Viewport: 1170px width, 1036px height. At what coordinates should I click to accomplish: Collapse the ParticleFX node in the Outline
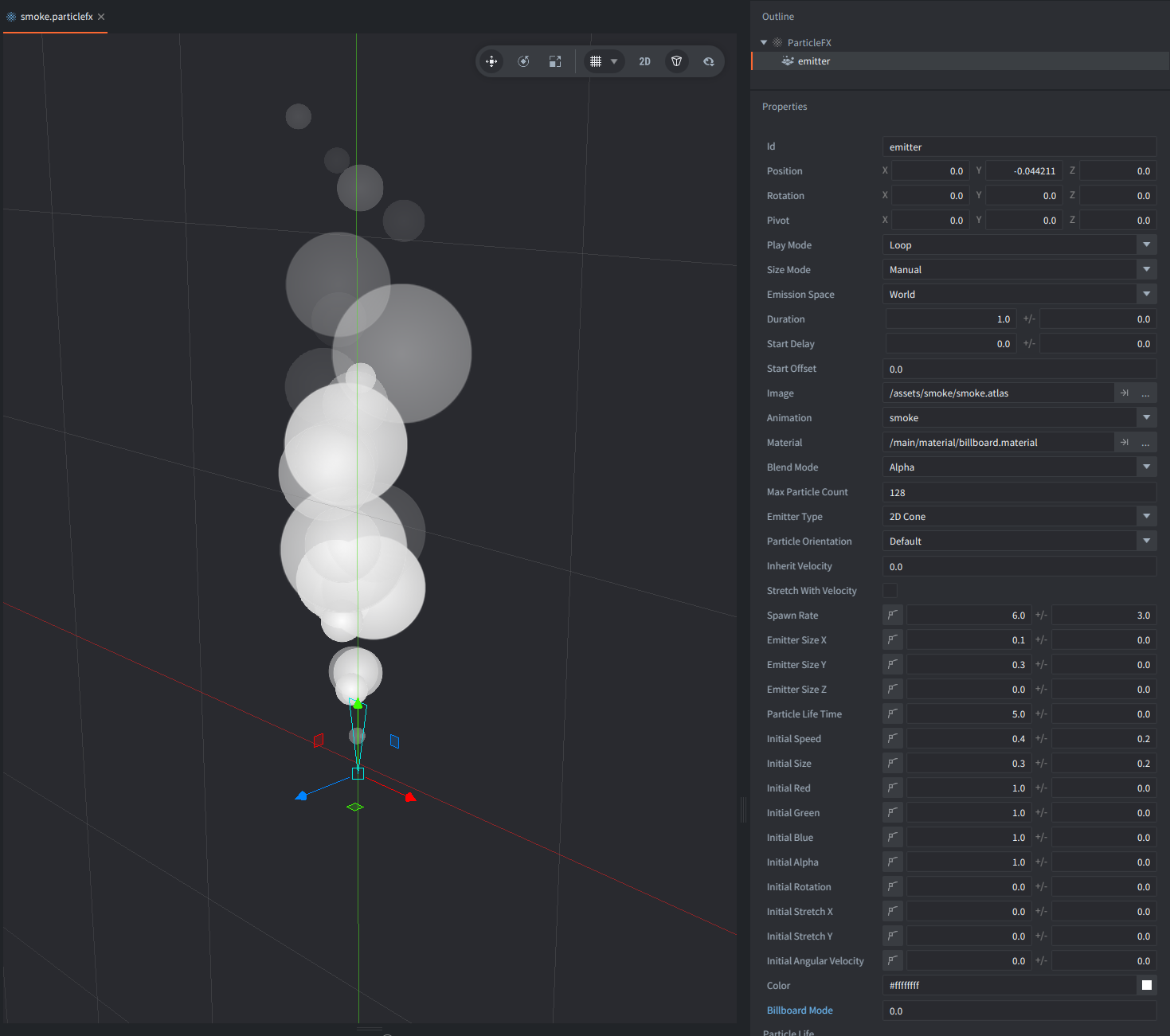[x=763, y=42]
